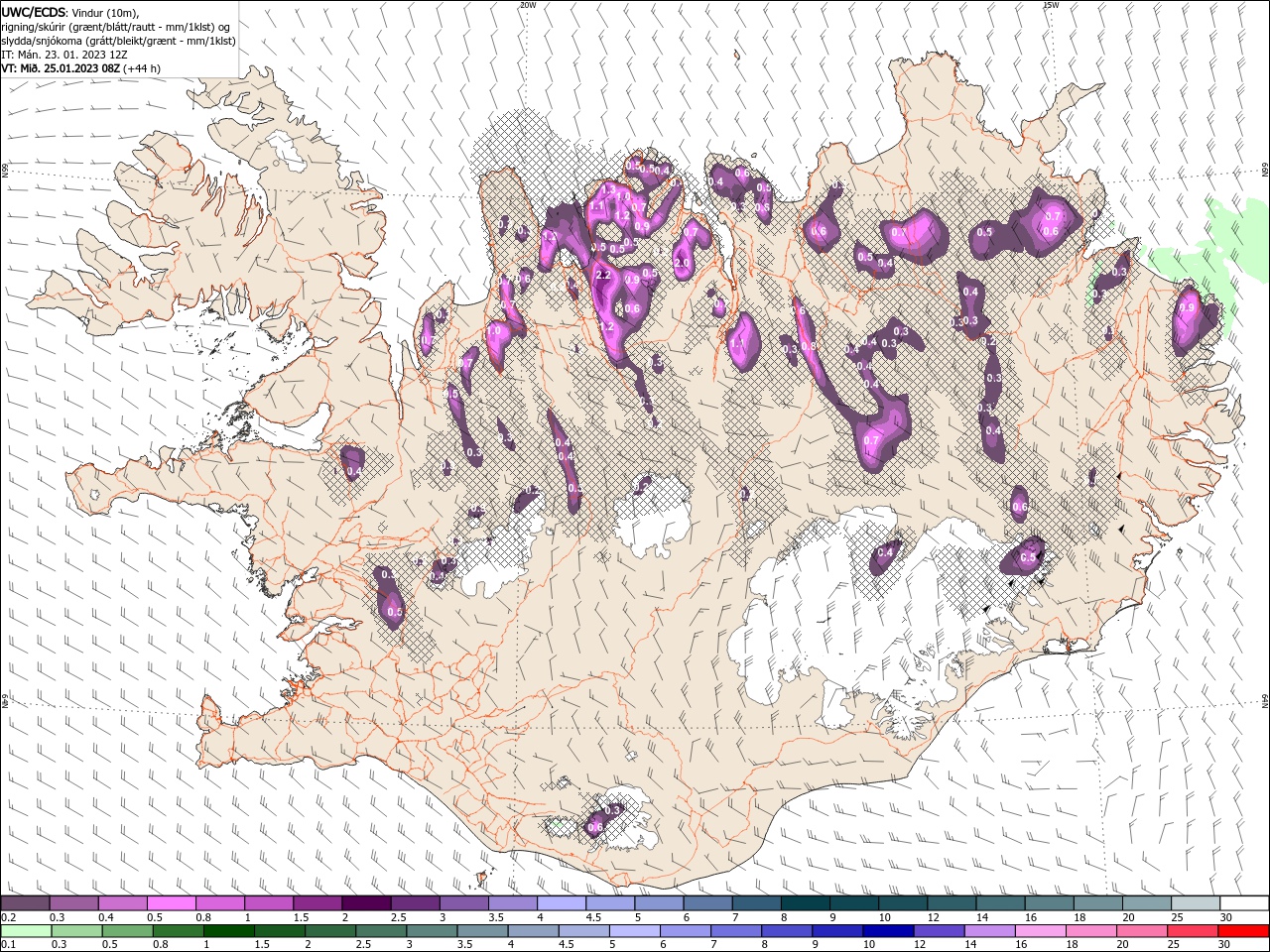
Task: Click 'slydda/snjókoma' legend description line
Action: tap(118, 41)
